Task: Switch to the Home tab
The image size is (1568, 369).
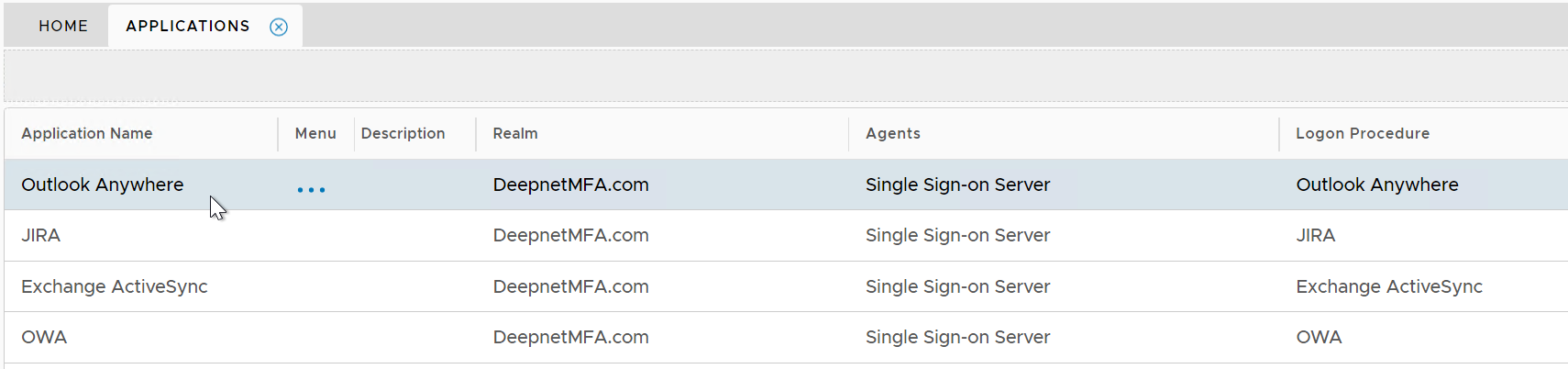Action: pyautogui.click(x=63, y=26)
